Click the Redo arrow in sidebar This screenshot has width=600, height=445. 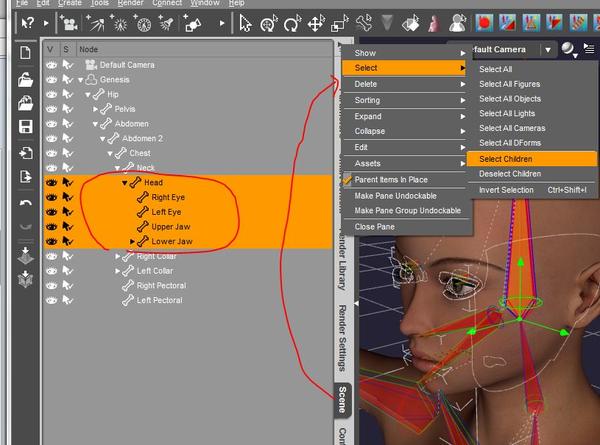click(26, 227)
